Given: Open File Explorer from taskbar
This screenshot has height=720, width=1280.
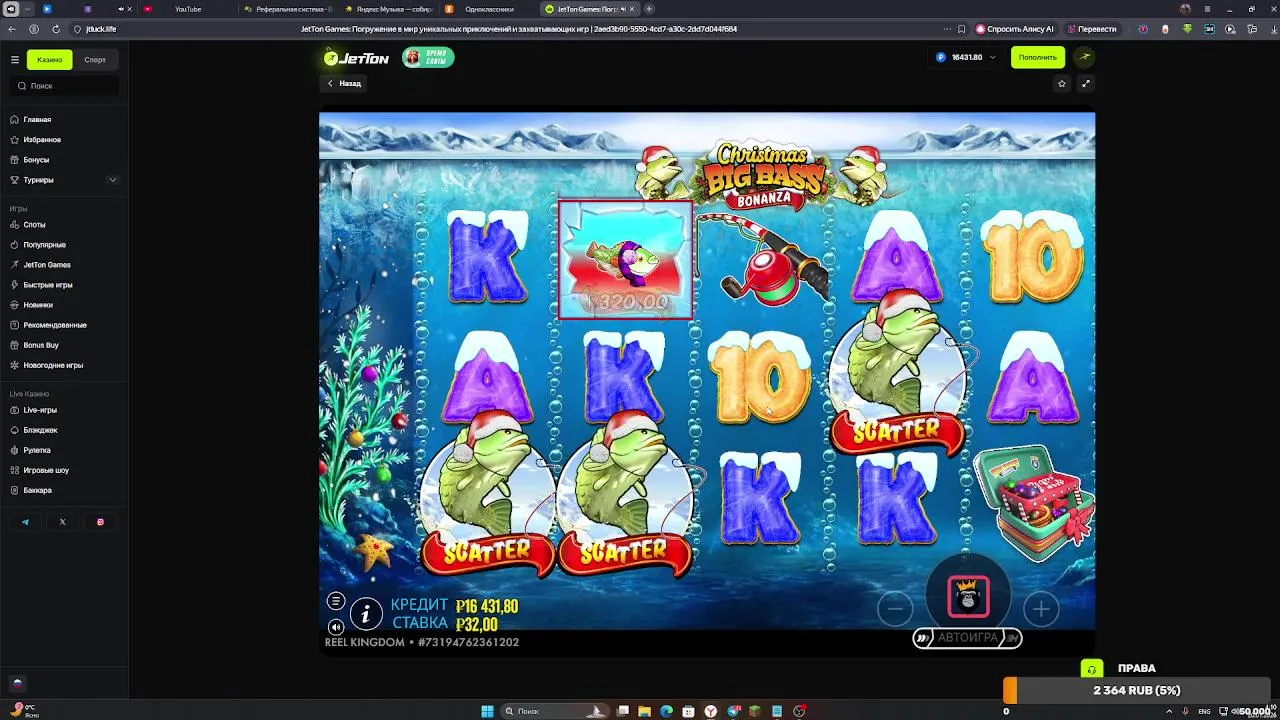Looking at the screenshot, I should tap(645, 711).
